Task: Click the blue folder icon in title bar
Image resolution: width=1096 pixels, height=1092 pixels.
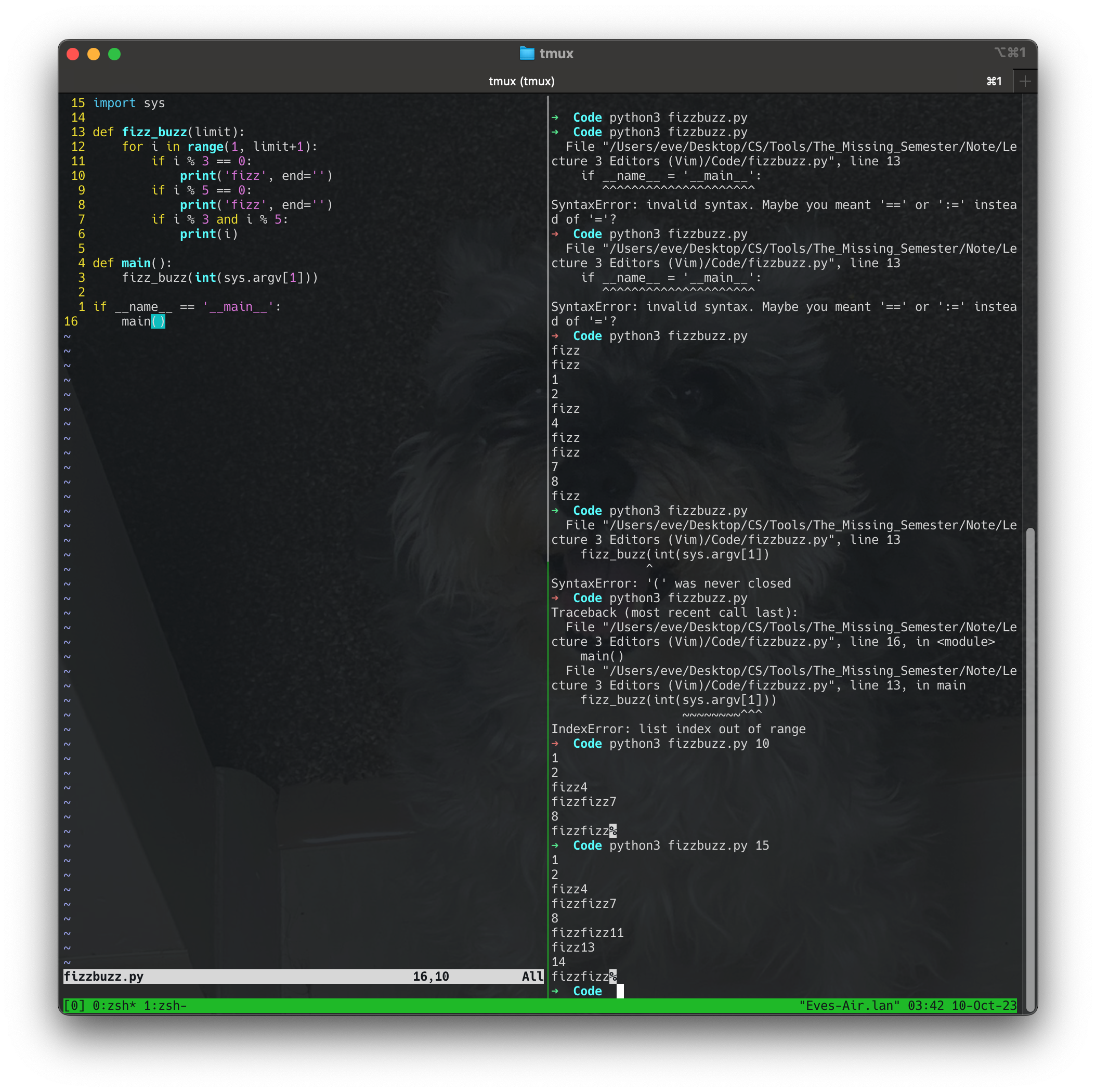Action: [x=527, y=54]
